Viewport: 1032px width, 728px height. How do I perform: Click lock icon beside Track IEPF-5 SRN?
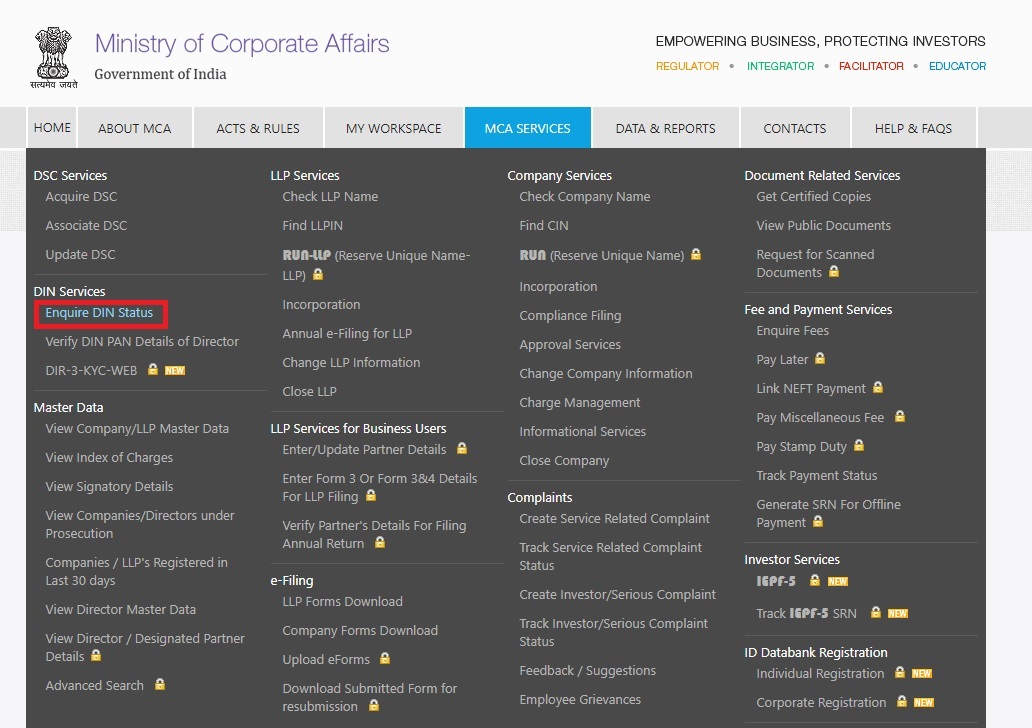876,612
